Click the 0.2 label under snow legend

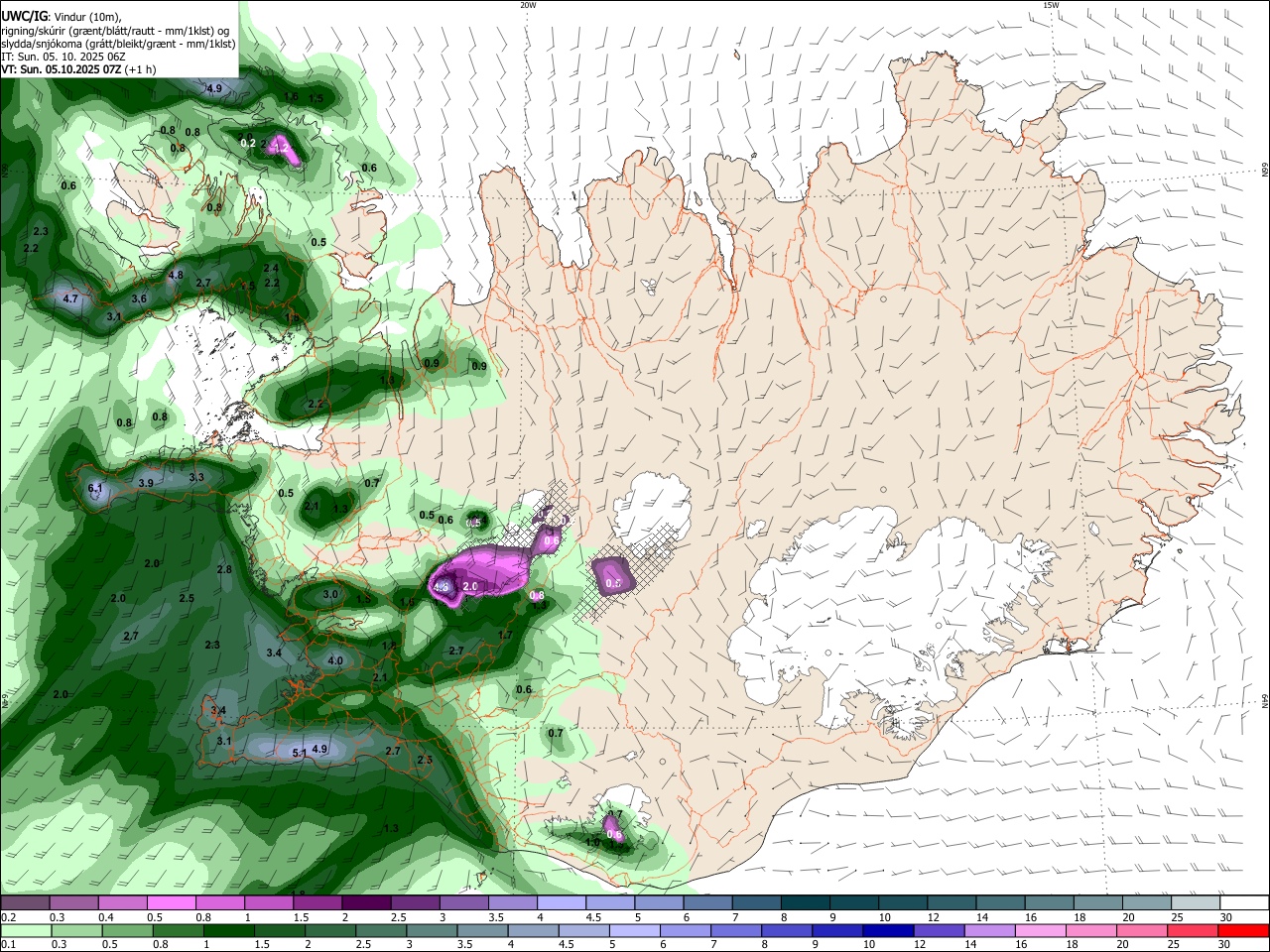pyautogui.click(x=7, y=918)
